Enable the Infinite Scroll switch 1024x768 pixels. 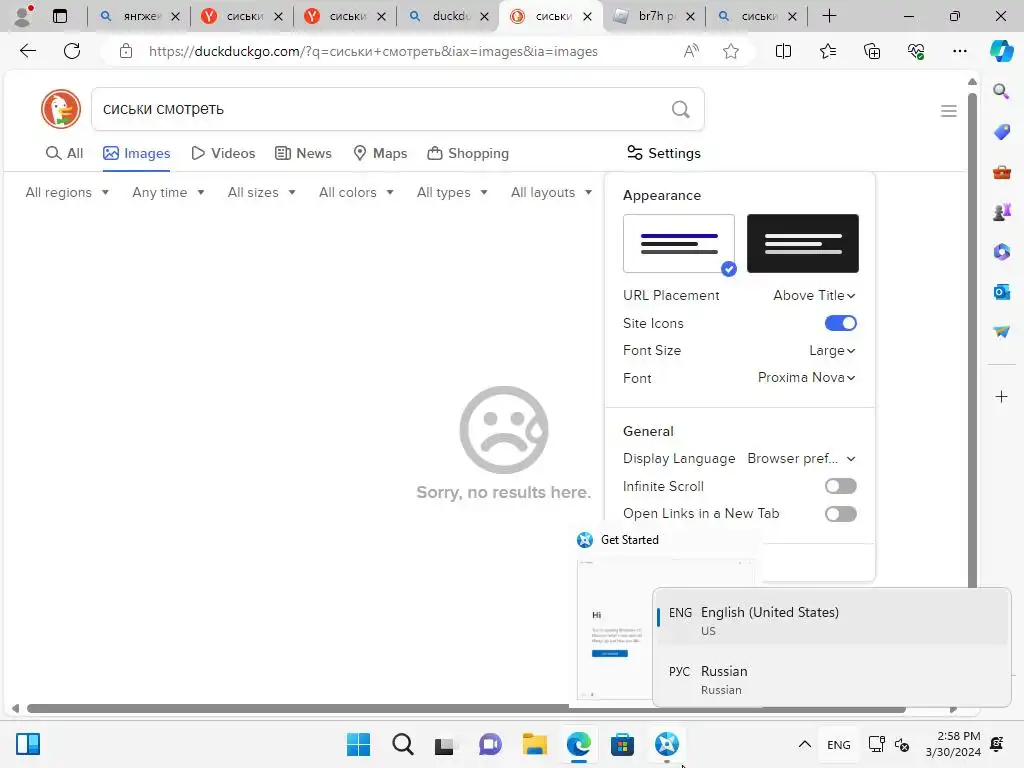coord(840,486)
